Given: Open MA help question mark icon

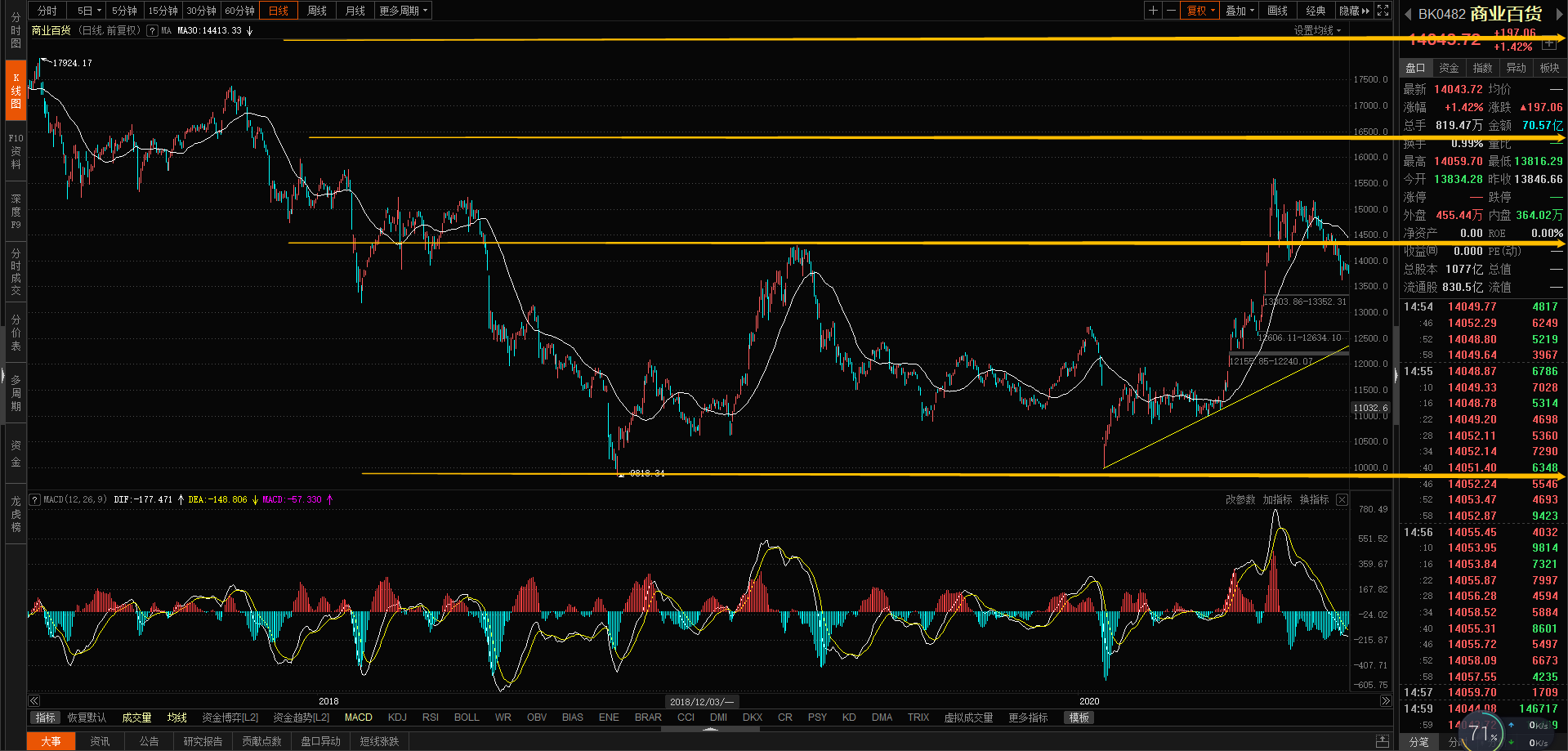Looking at the screenshot, I should (x=152, y=31).
